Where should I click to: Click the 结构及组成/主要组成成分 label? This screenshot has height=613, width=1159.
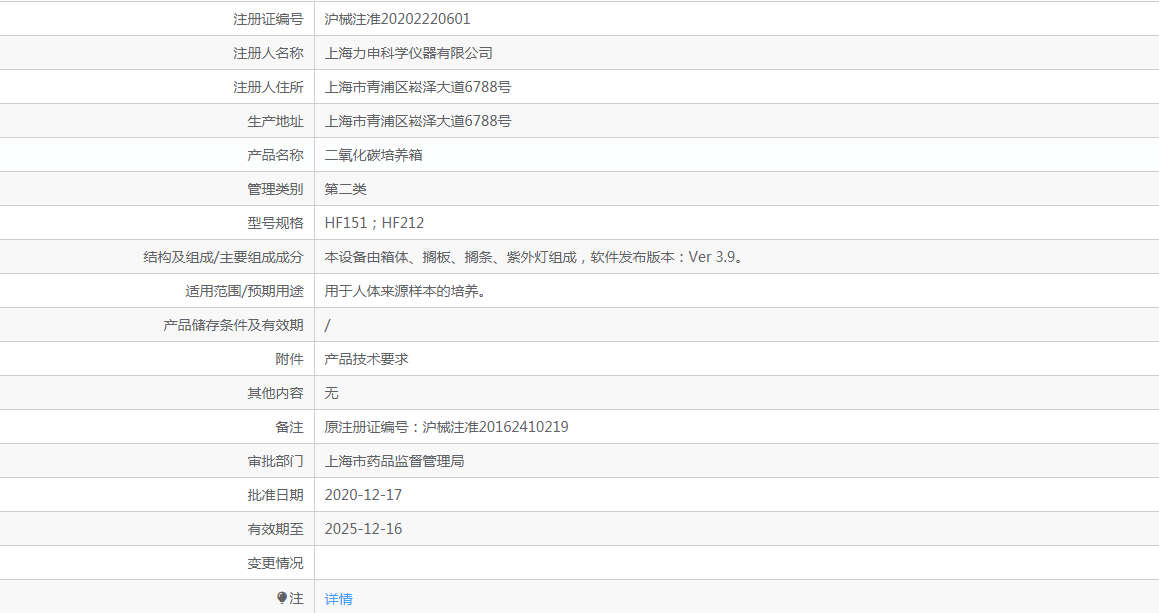pos(223,257)
